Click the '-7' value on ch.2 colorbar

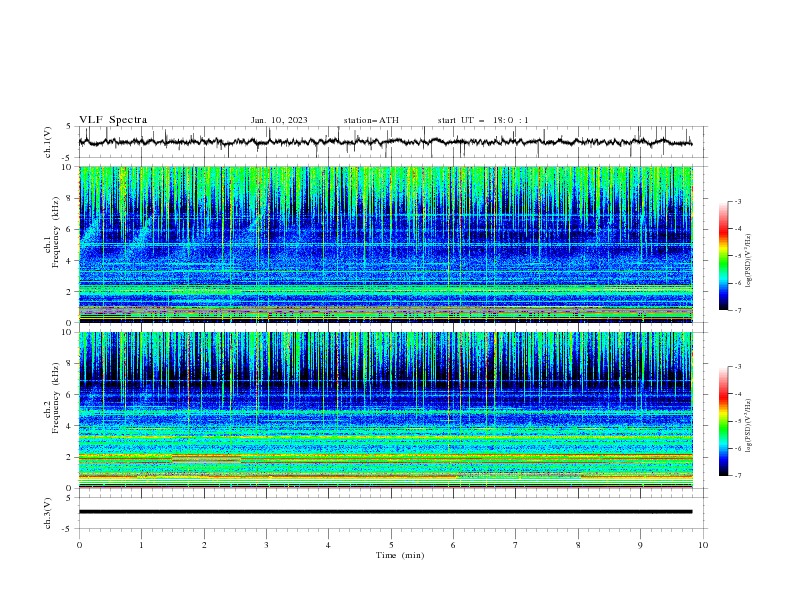point(737,476)
